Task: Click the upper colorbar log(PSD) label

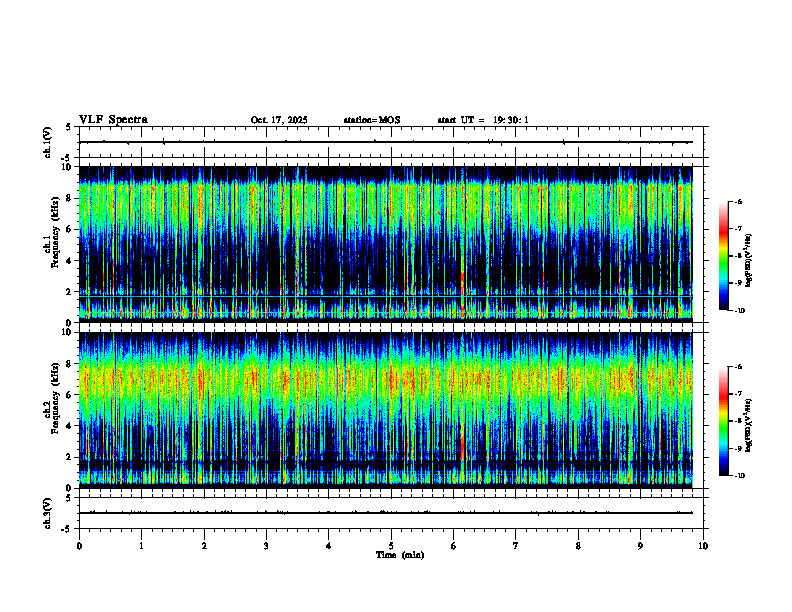Action: 749,260
